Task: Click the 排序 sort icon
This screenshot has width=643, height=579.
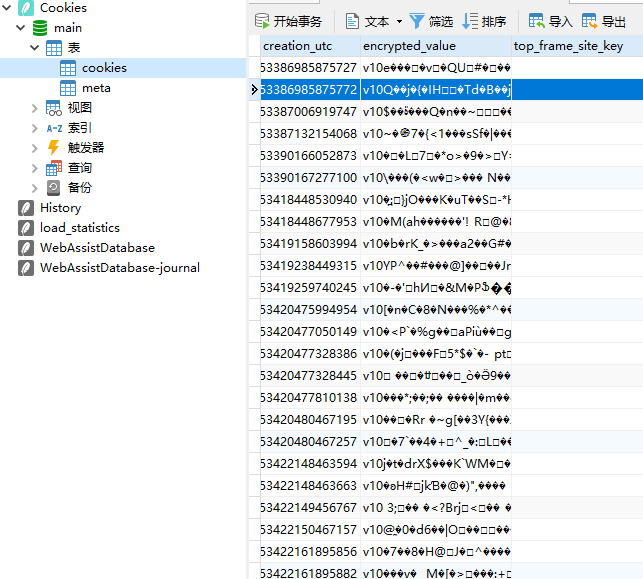Action: coord(470,21)
